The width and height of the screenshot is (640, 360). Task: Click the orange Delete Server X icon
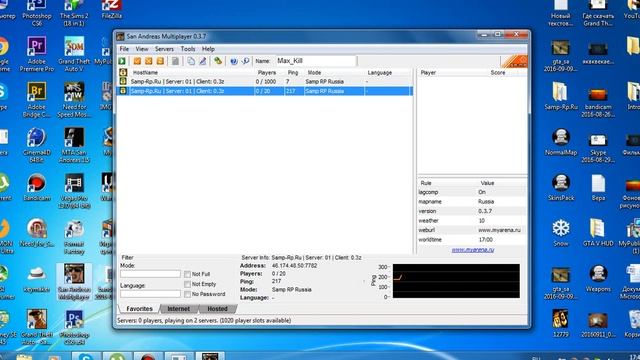[149, 61]
